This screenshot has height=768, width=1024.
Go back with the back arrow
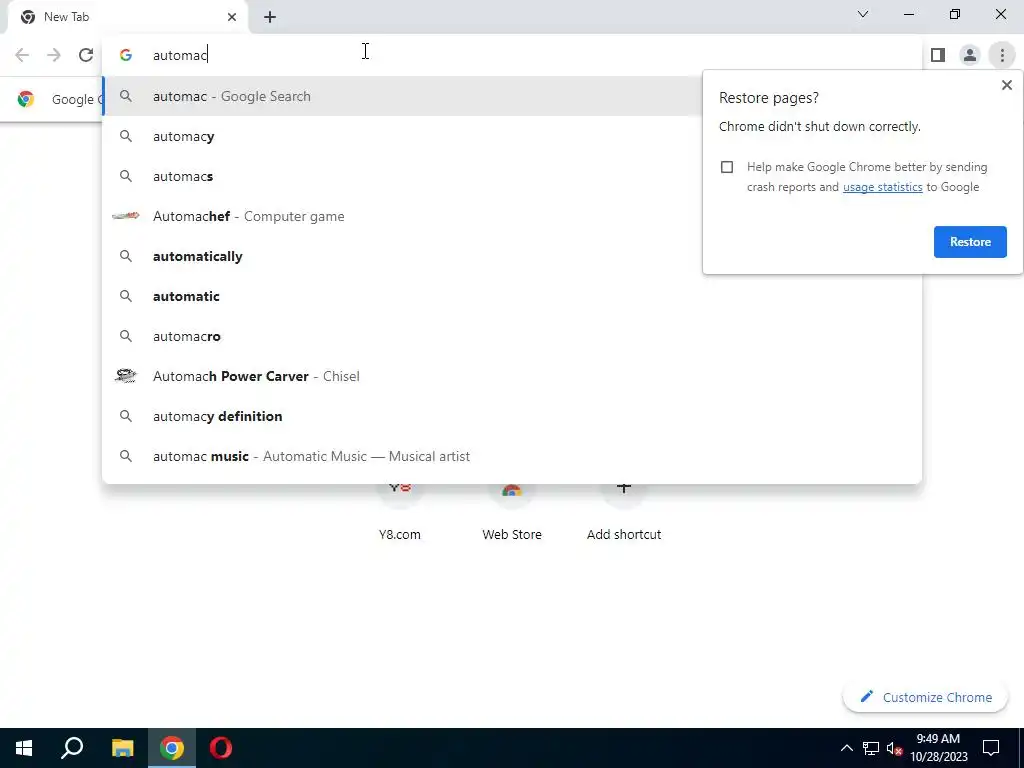22,55
